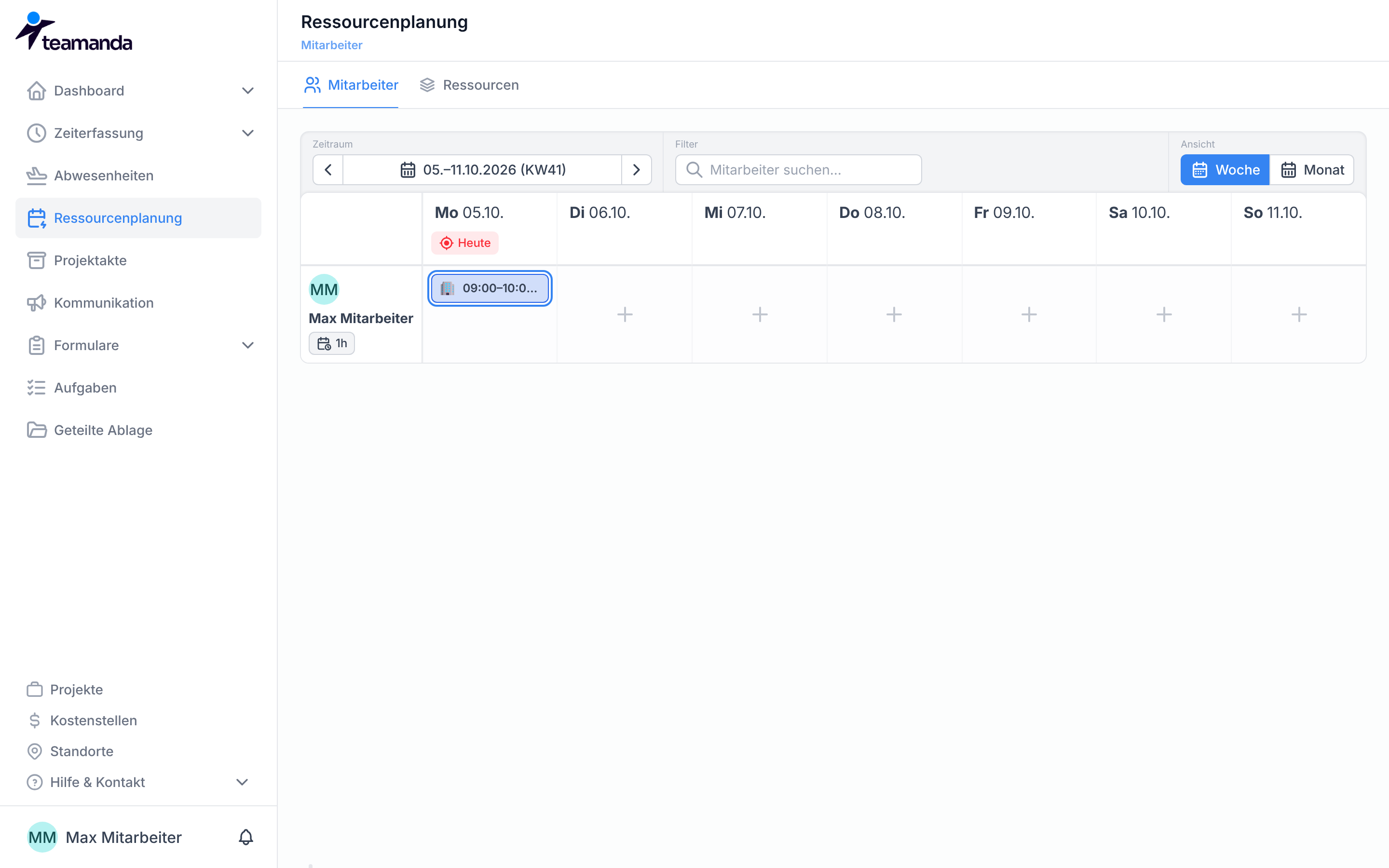Screen dimensions: 1389x868
Task: Click the Max Mitarbeiter profile name at bottom
Action: pyautogui.click(x=123, y=837)
